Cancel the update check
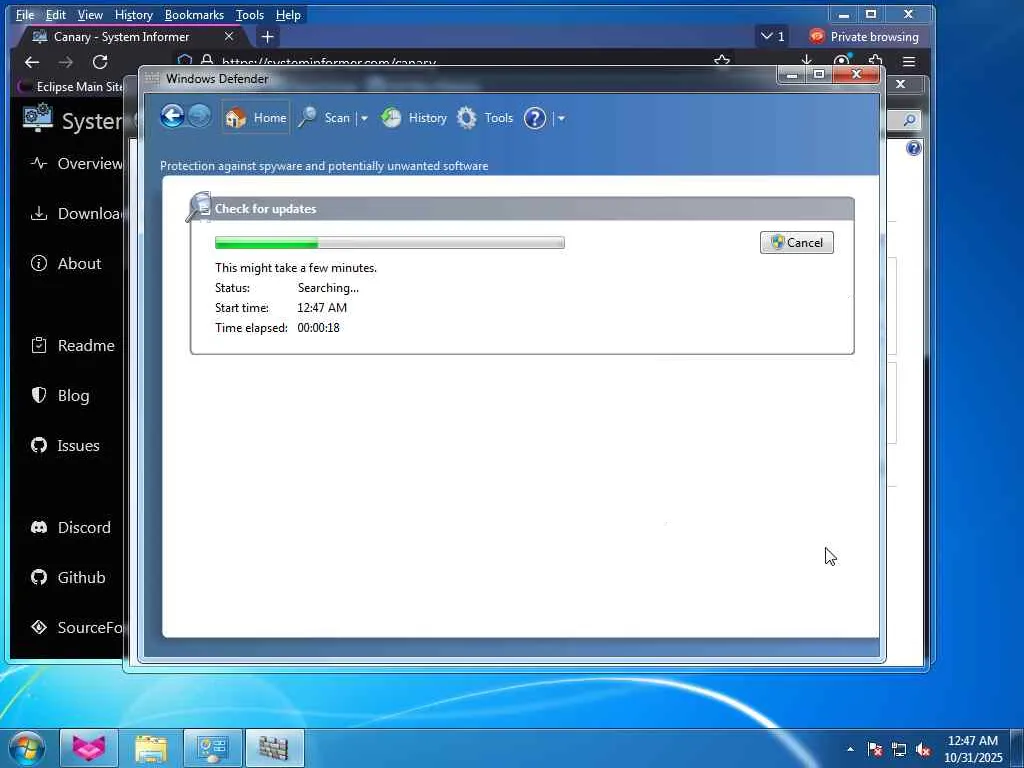The image size is (1024, 768). (x=797, y=242)
